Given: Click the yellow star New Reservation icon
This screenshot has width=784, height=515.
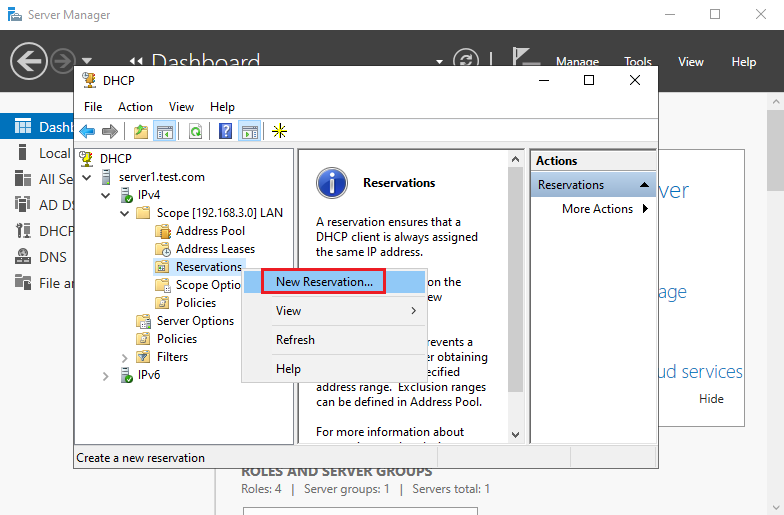Looking at the screenshot, I should pos(279,131).
